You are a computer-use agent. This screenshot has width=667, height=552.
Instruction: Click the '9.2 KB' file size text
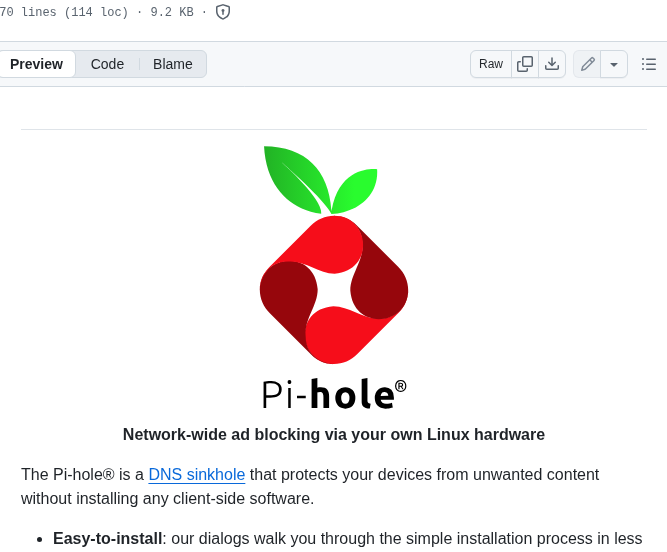pos(172,12)
